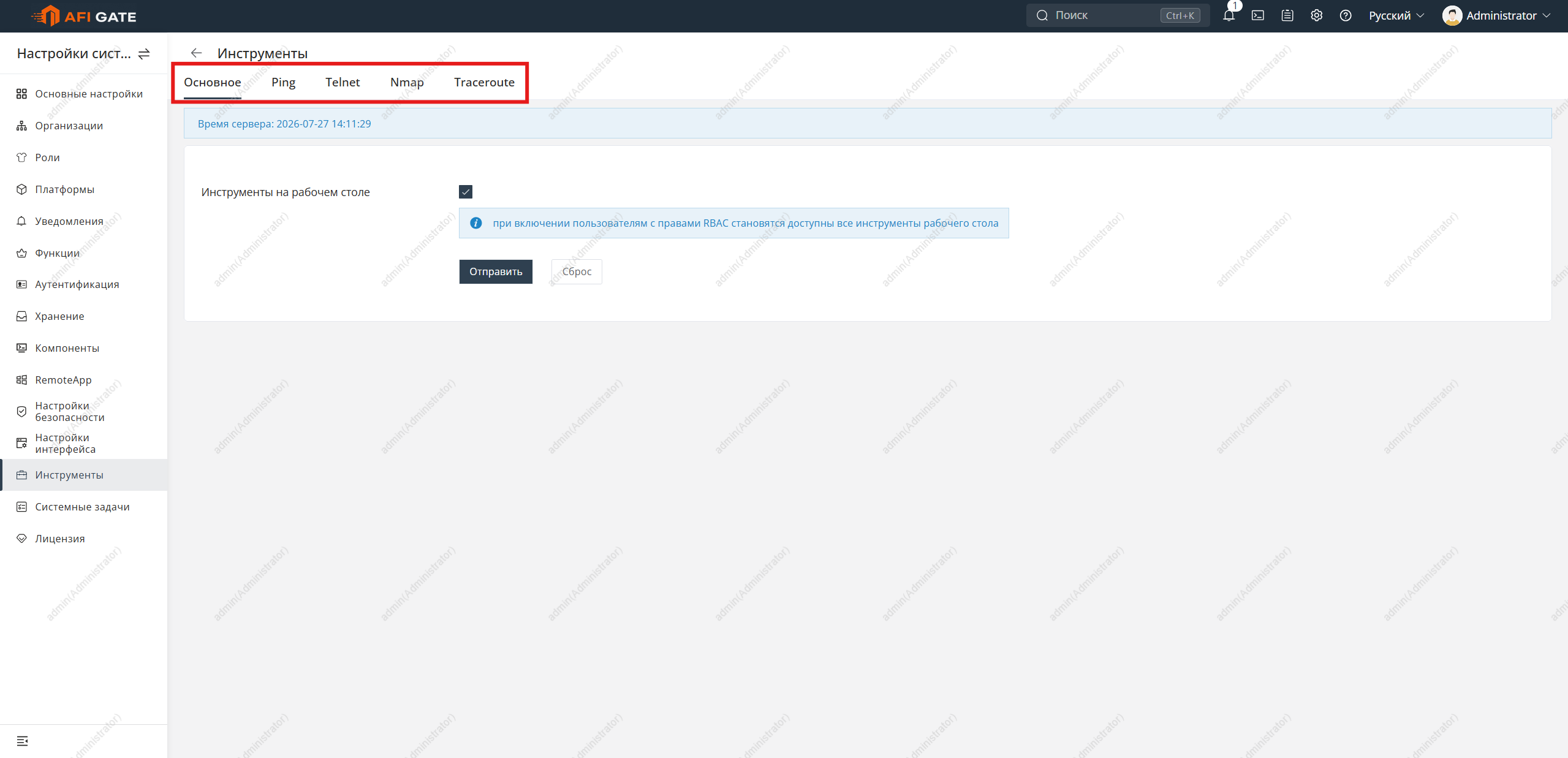Open Компоненты in sidebar
The image size is (1568, 758).
(84, 348)
